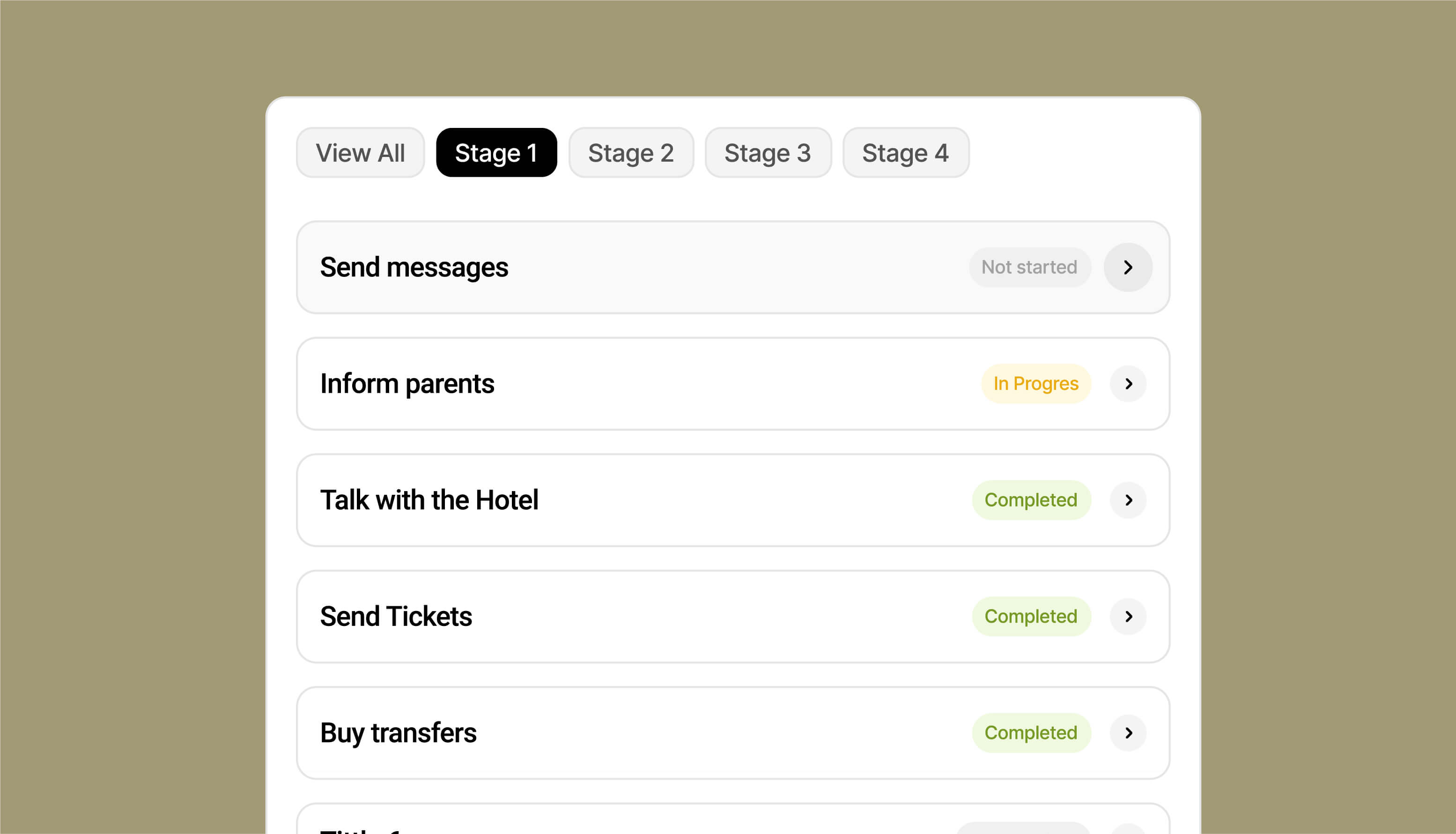Select the Send messages task title
The width and height of the screenshot is (1456, 834).
[414, 268]
